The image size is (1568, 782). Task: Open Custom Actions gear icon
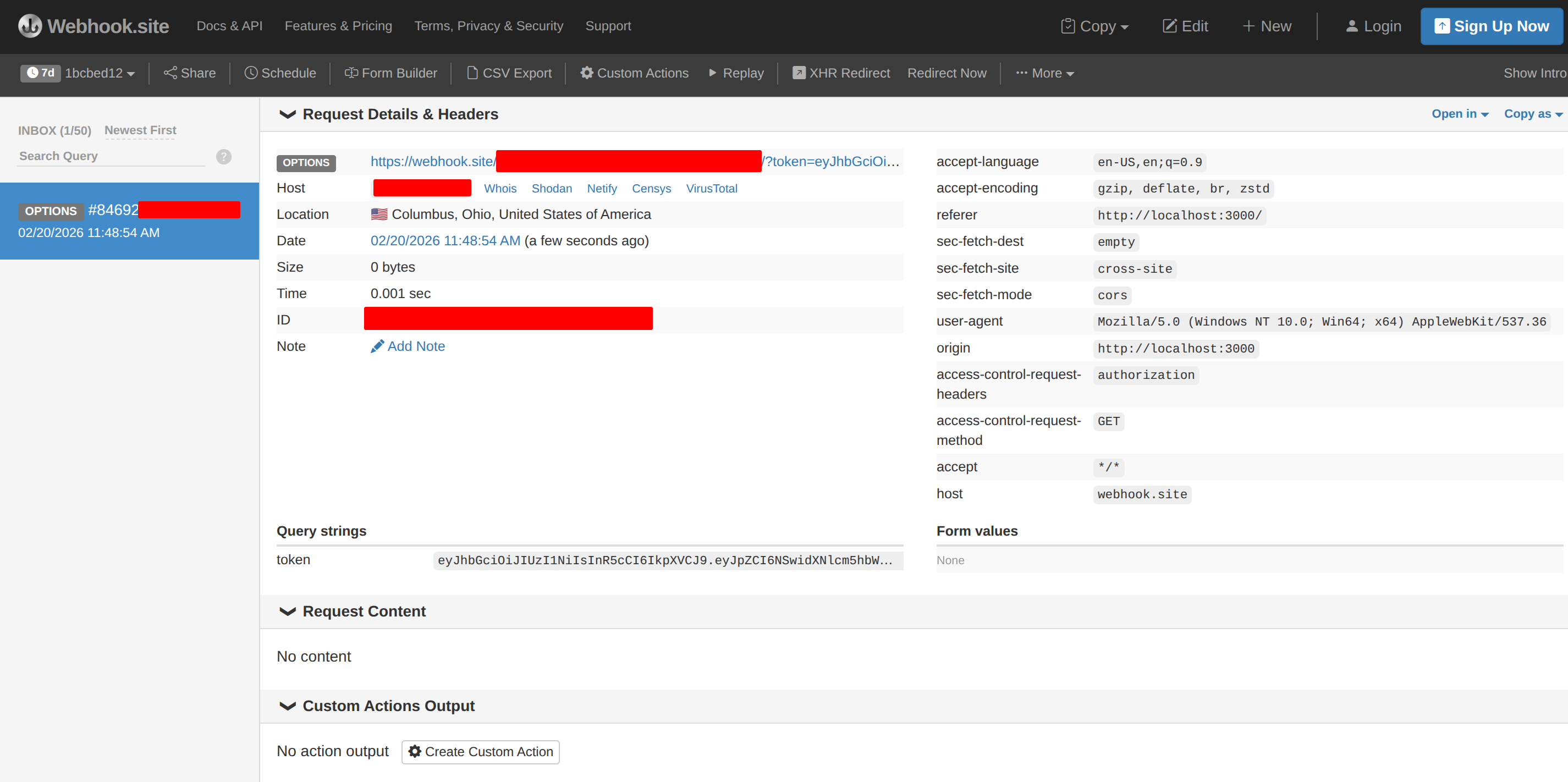pyautogui.click(x=586, y=73)
